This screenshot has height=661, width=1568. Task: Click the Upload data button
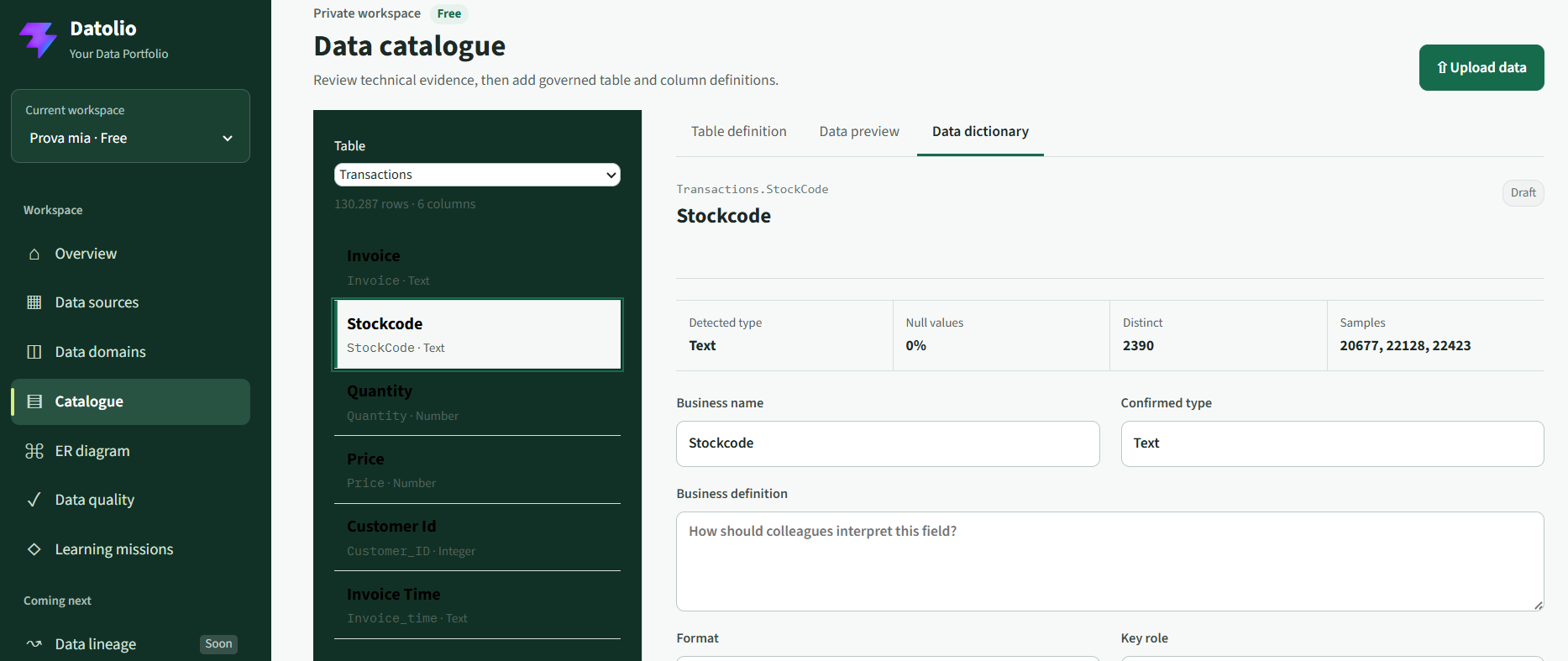tap(1481, 67)
